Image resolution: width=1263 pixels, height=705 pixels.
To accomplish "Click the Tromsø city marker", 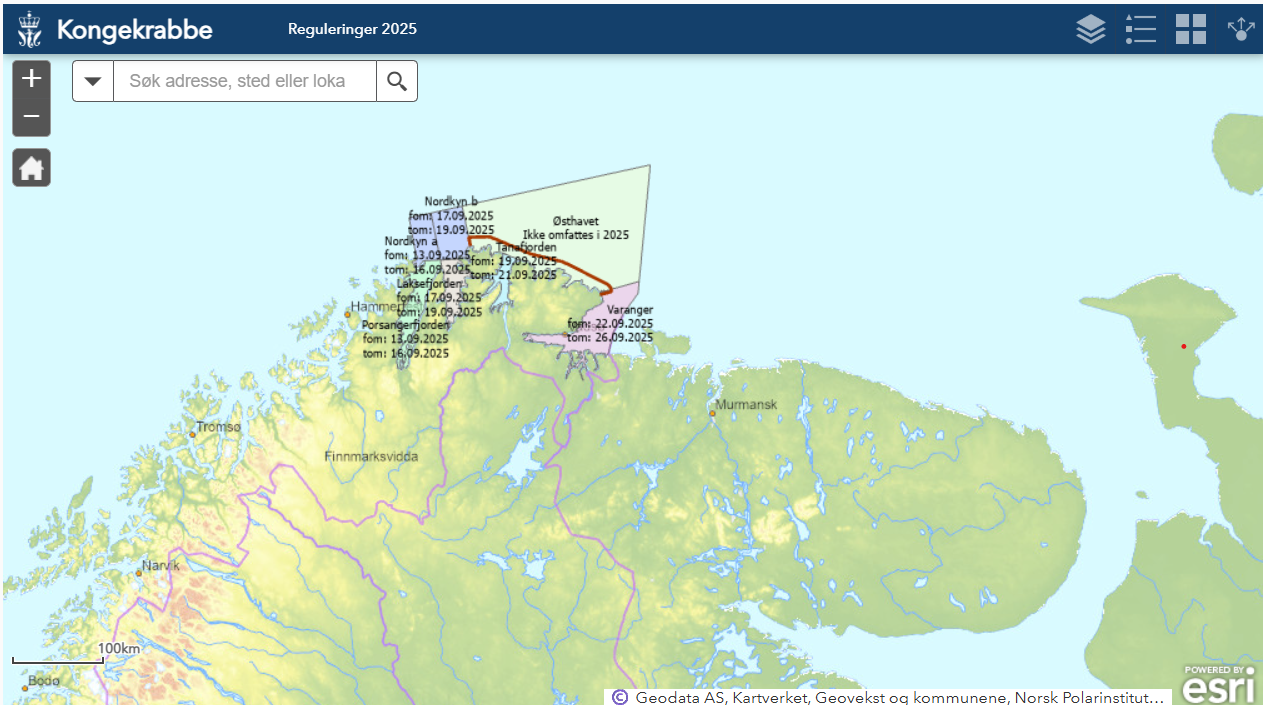I will pyautogui.click(x=193, y=434).
